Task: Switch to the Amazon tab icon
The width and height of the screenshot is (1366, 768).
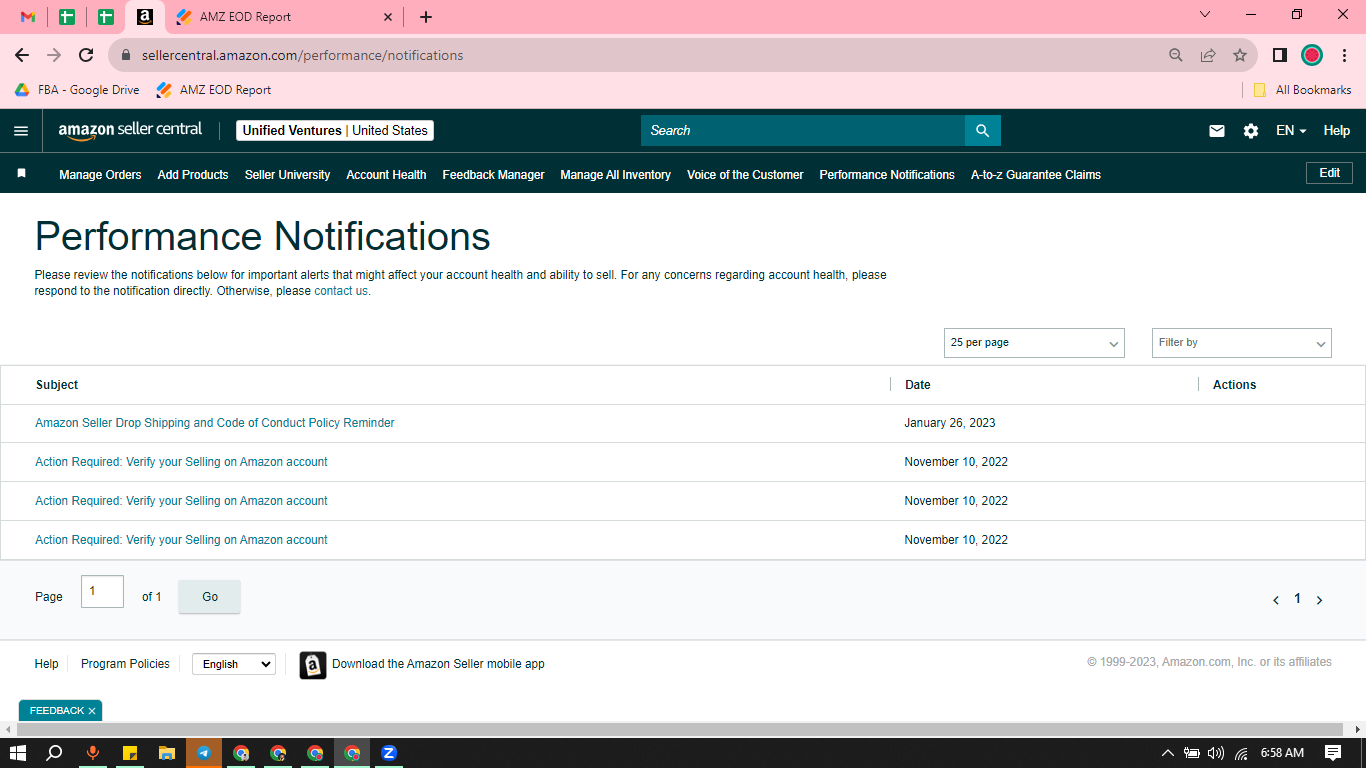Action: point(145,17)
